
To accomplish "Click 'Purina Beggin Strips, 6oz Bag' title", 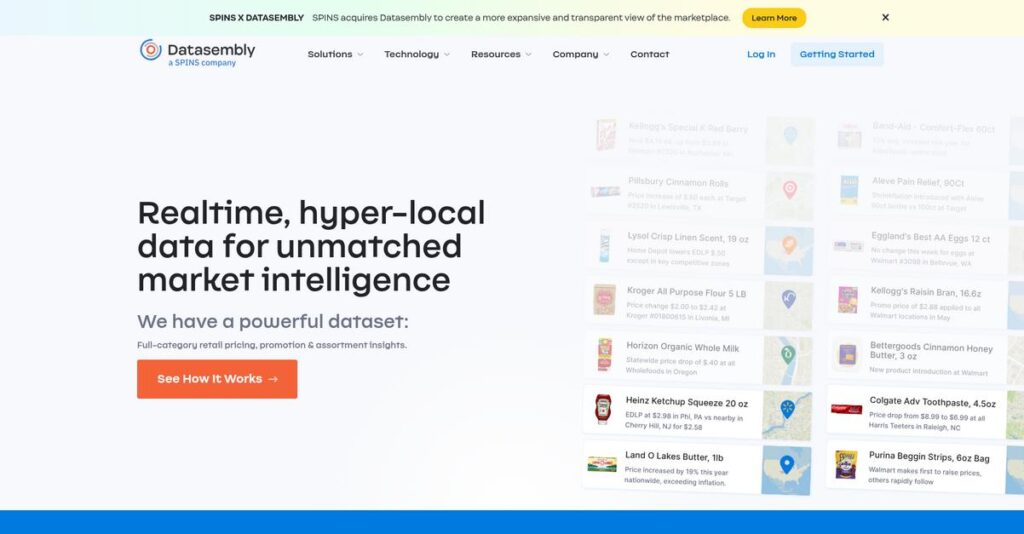I will (x=929, y=457).
